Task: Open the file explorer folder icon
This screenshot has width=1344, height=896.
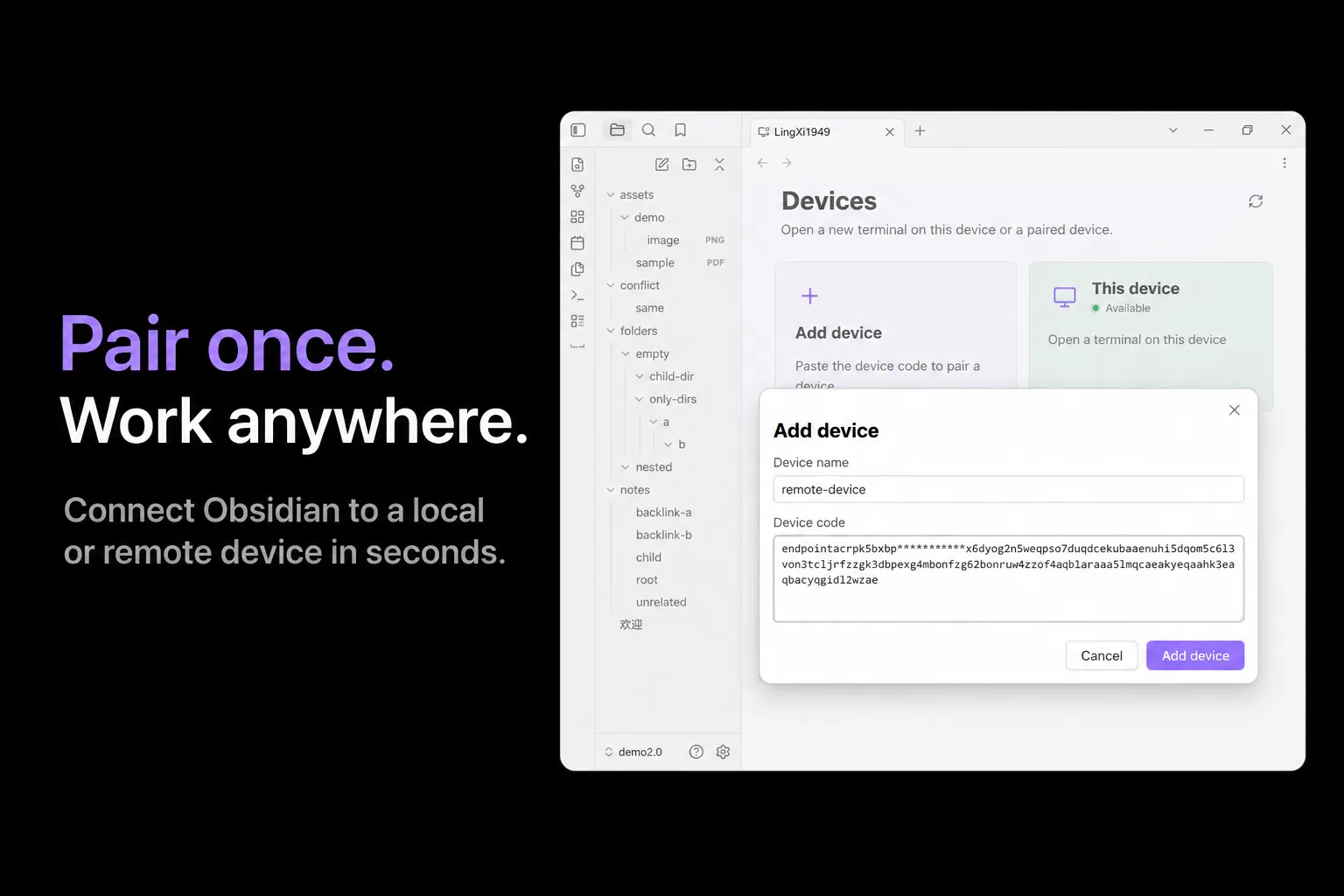Action: (617, 130)
